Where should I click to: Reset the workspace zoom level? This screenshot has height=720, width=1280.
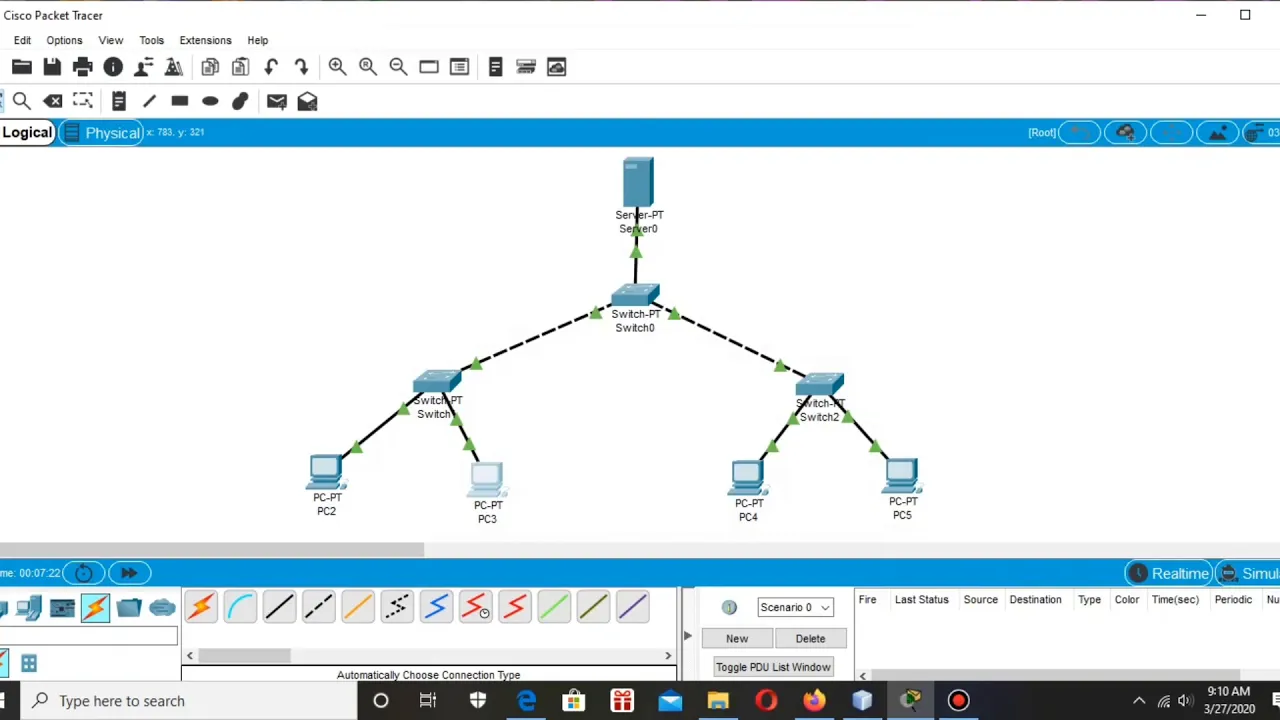368,67
